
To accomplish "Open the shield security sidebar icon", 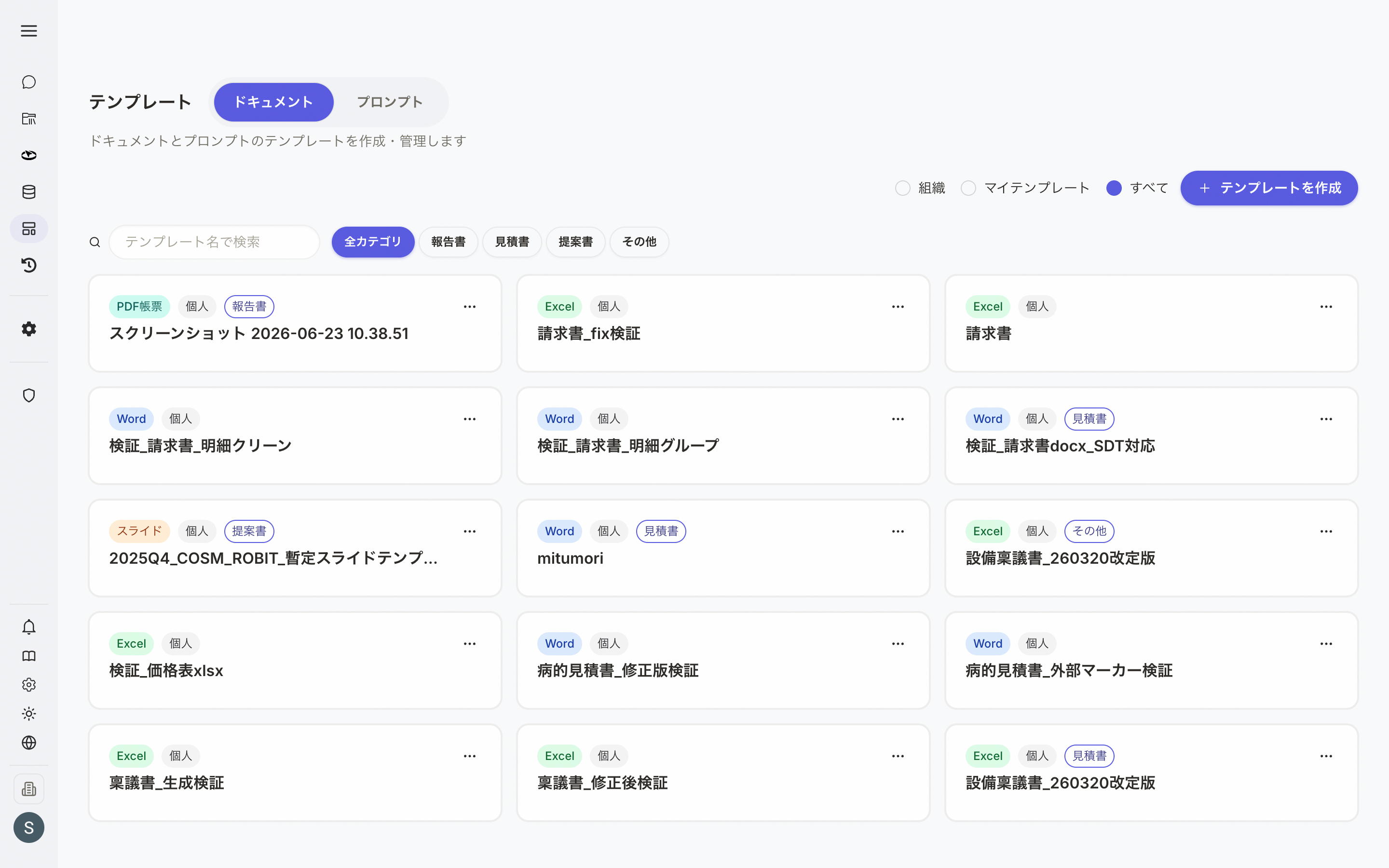I will point(29,395).
